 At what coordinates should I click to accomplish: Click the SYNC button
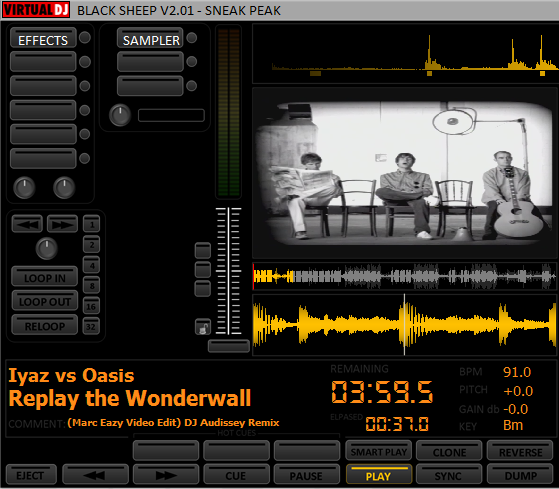449,474
